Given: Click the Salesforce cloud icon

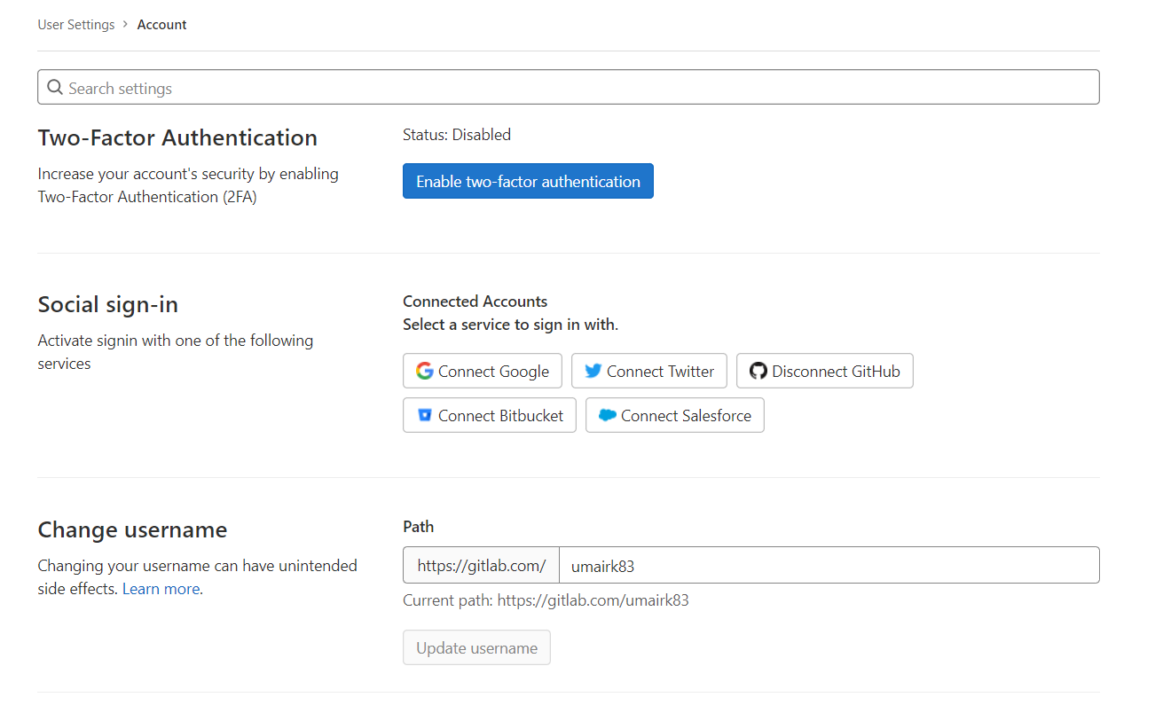Looking at the screenshot, I should tap(610, 415).
